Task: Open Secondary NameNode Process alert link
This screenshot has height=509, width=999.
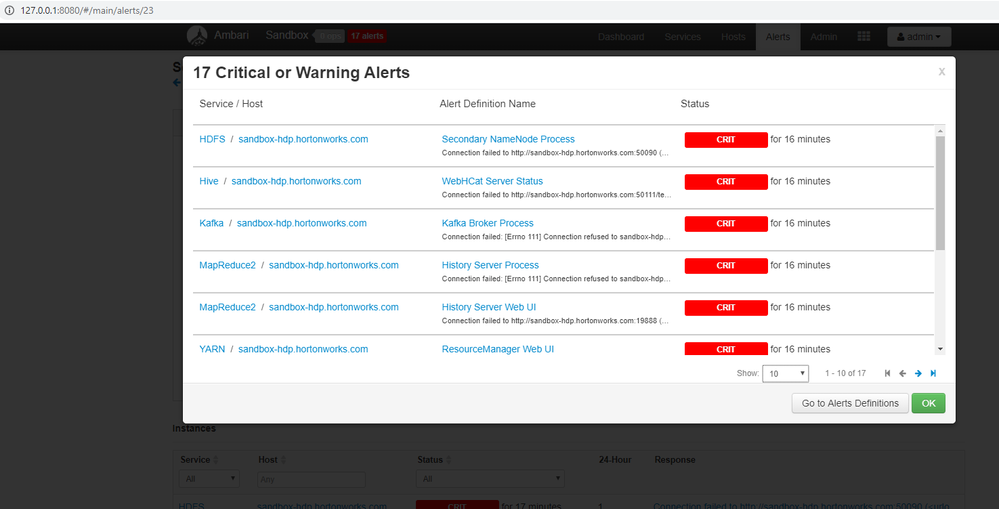Action: [508, 140]
